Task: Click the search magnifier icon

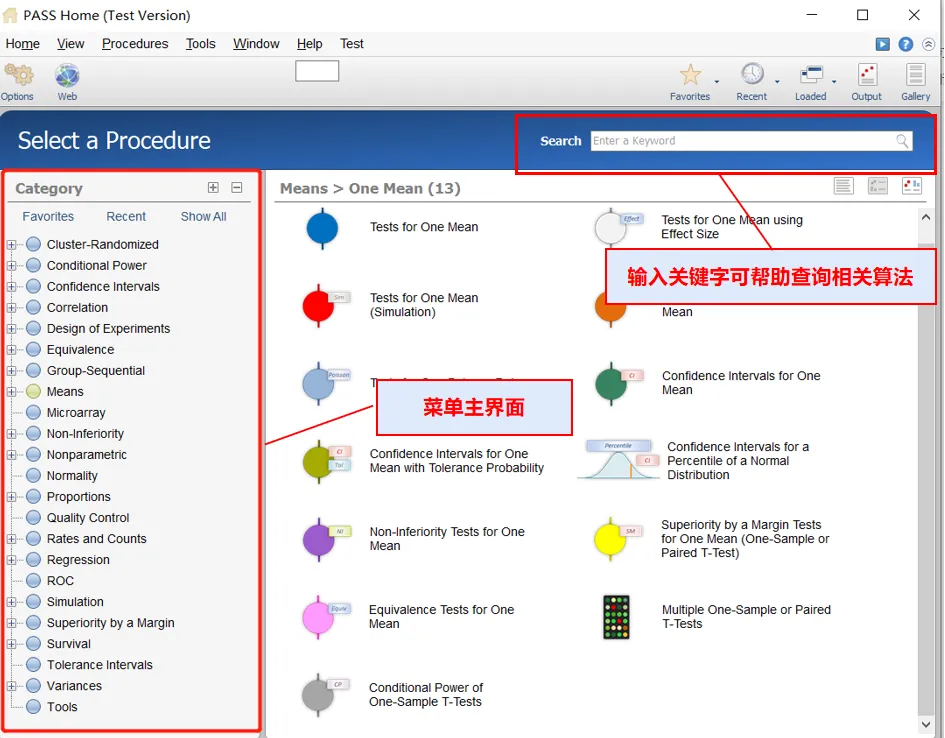Action: 902,141
